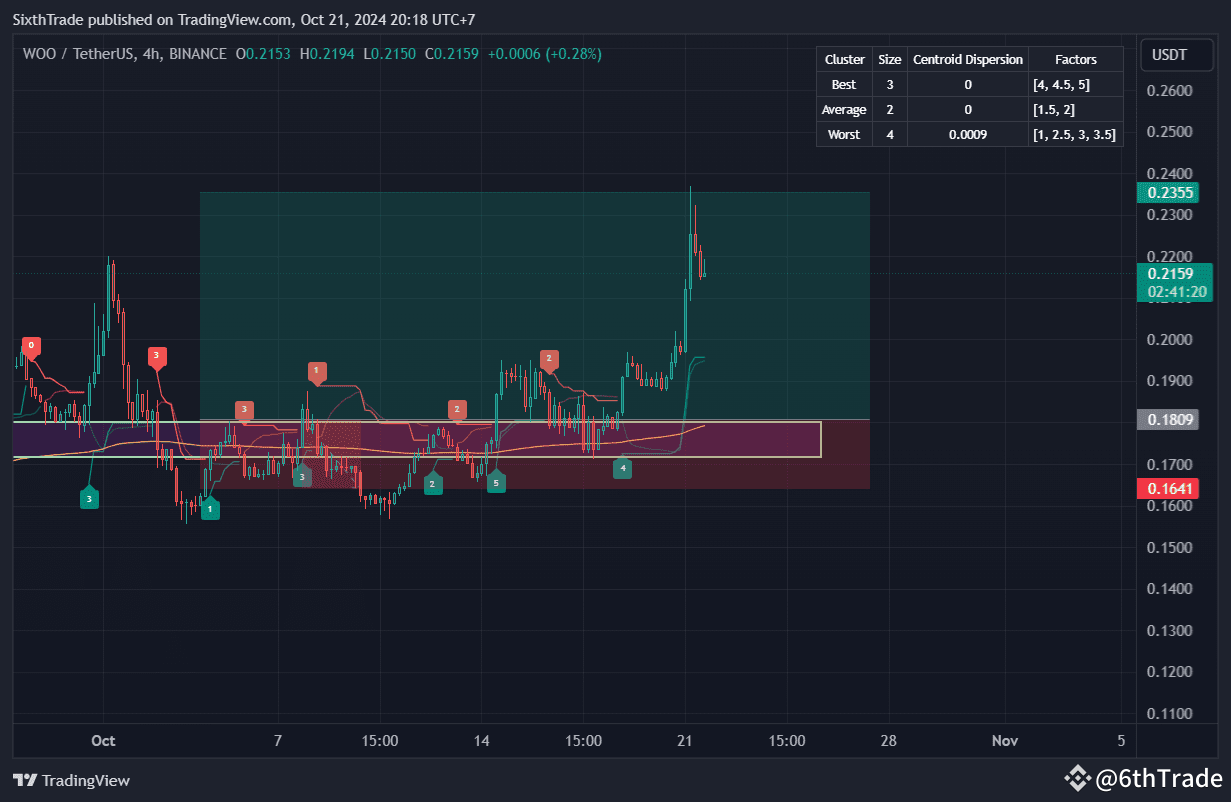Image resolution: width=1231 pixels, height=802 pixels.
Task: Select the teal "1" marker below the lows
Action: point(209,508)
